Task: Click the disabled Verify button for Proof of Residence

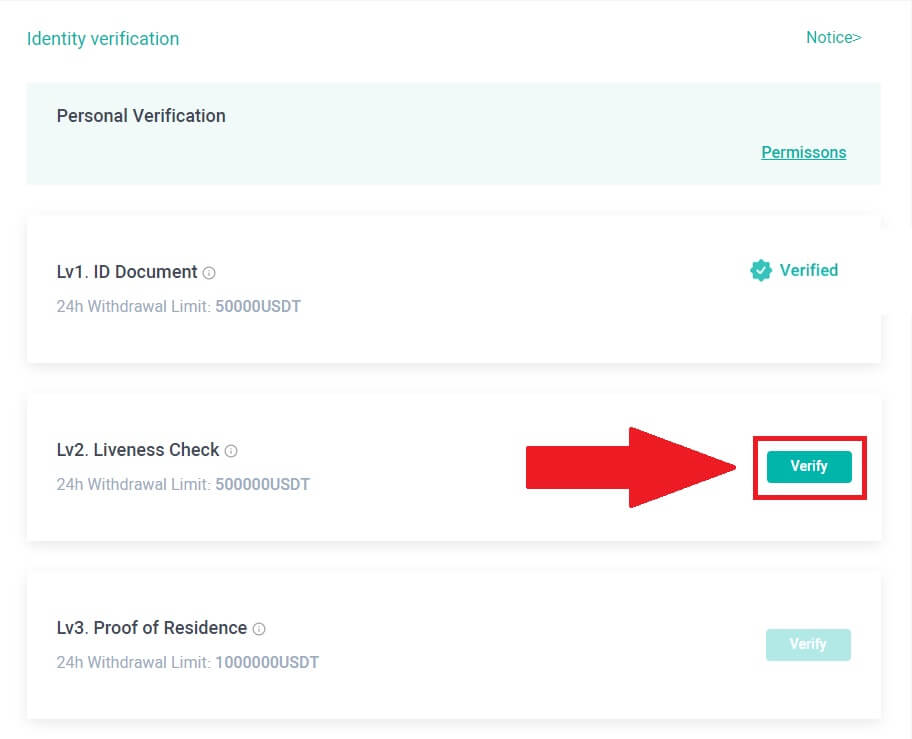Action: pyautogui.click(x=808, y=644)
